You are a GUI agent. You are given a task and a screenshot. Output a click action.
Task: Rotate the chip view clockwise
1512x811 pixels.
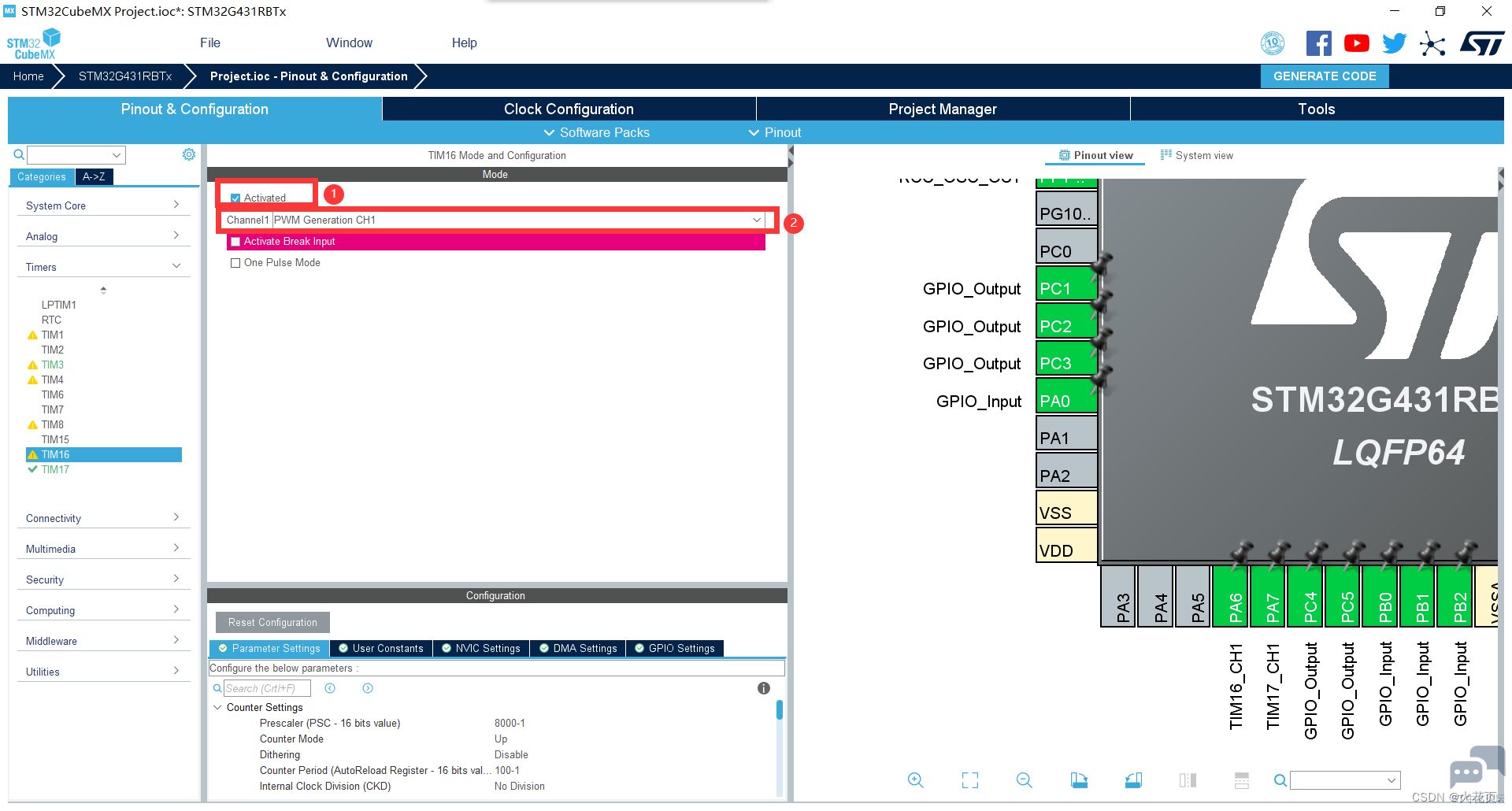[x=1079, y=780]
